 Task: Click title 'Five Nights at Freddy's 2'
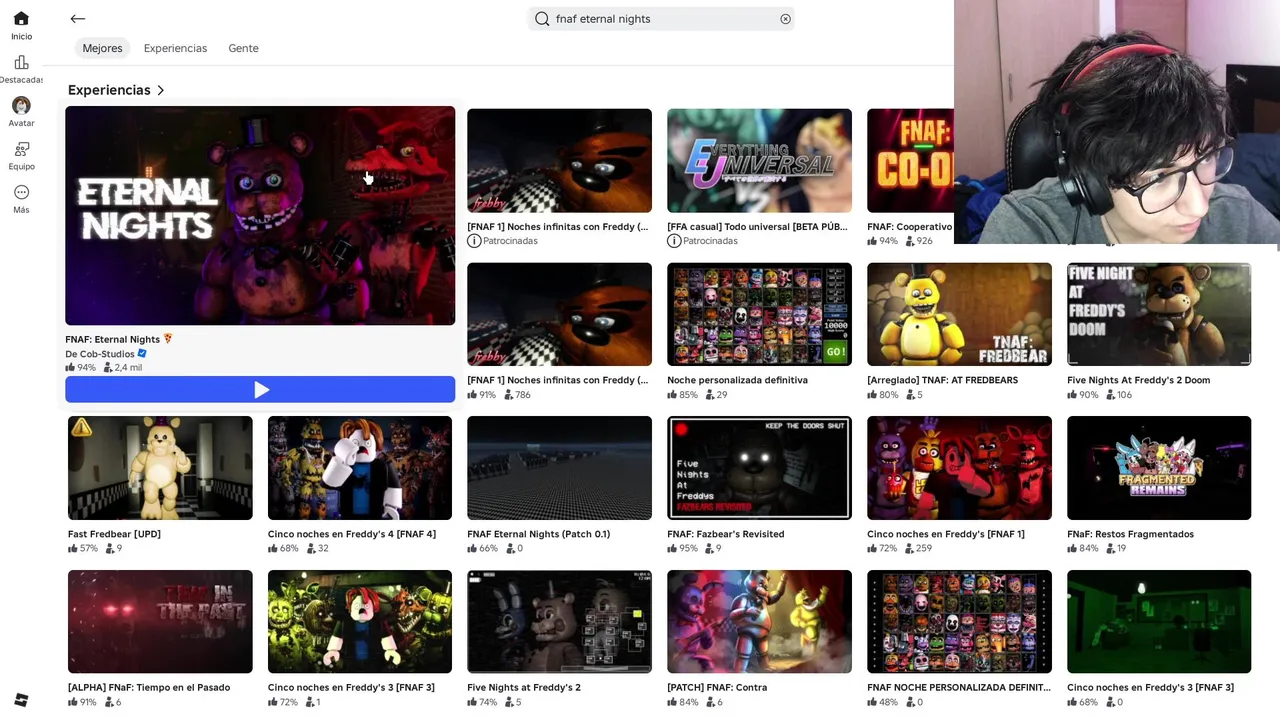[x=524, y=688]
